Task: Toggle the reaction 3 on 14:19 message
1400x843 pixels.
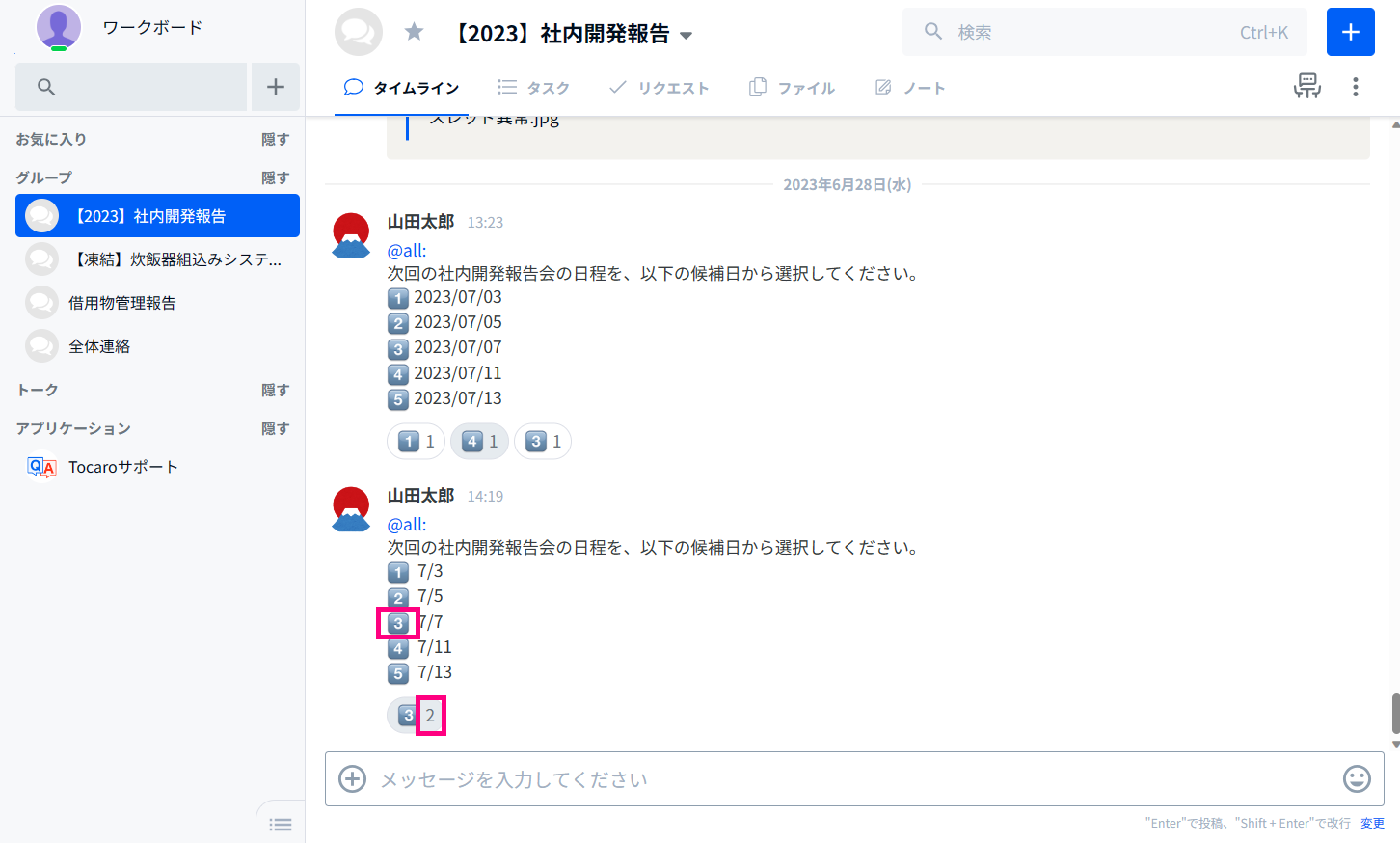Action: pos(417,716)
